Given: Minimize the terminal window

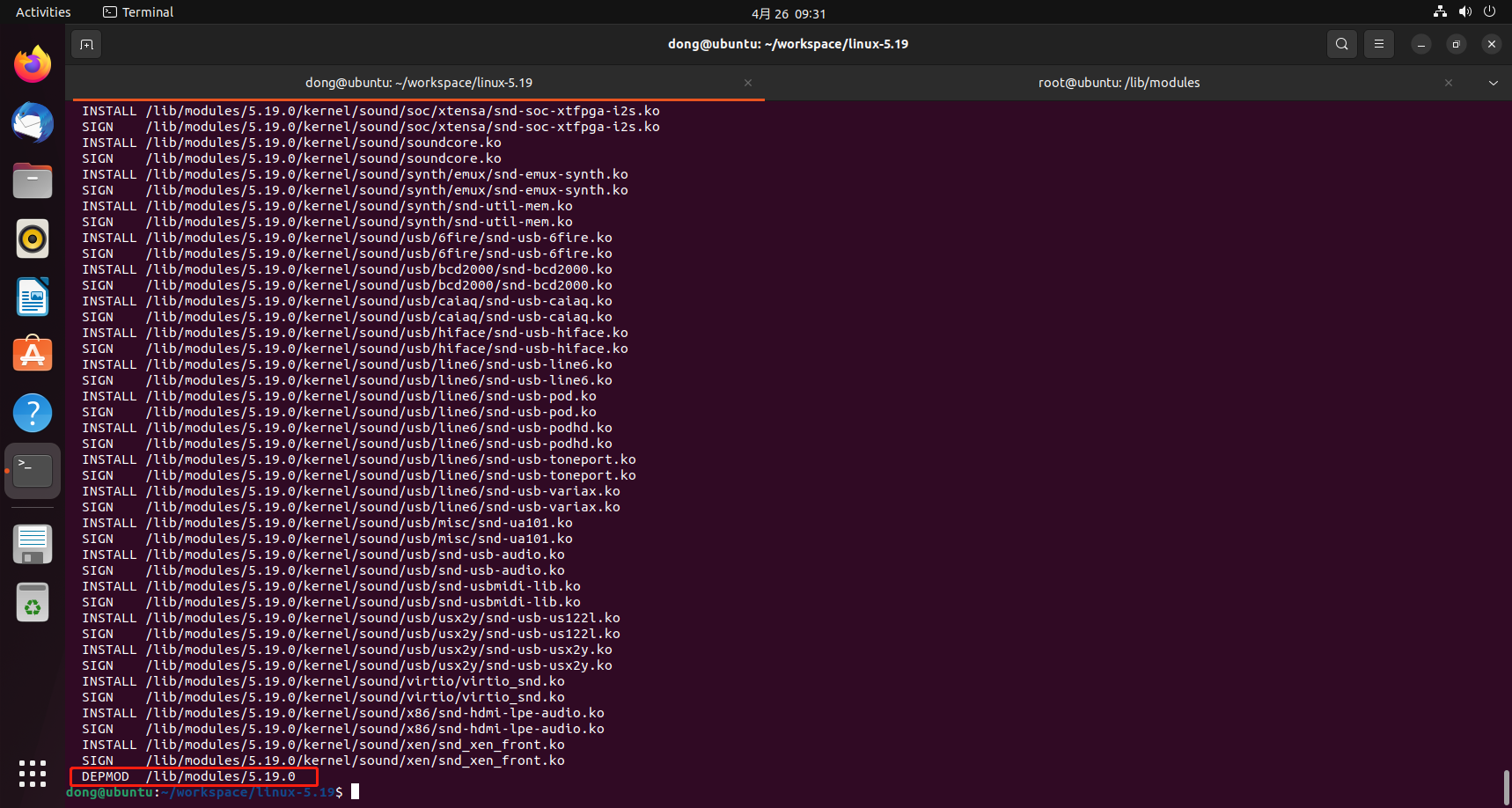Looking at the screenshot, I should click(1421, 44).
